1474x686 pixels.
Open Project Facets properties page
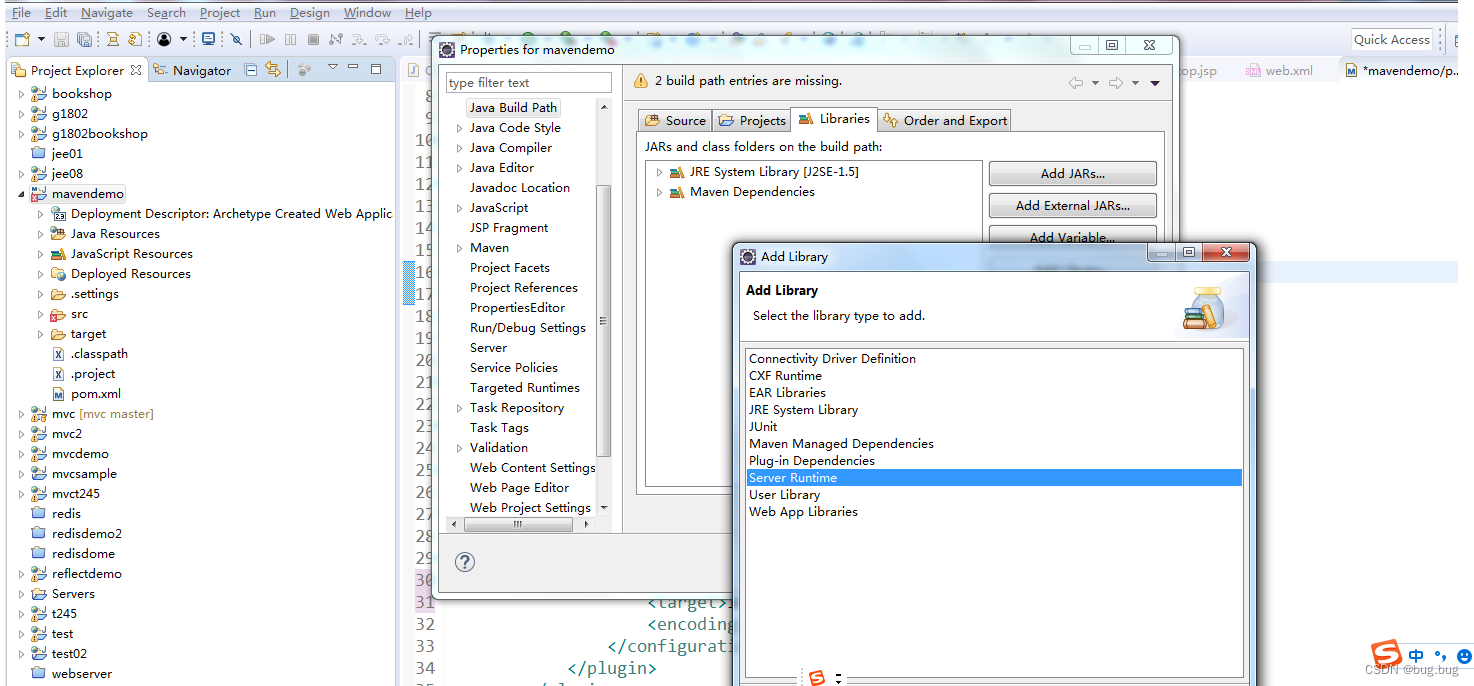509,268
